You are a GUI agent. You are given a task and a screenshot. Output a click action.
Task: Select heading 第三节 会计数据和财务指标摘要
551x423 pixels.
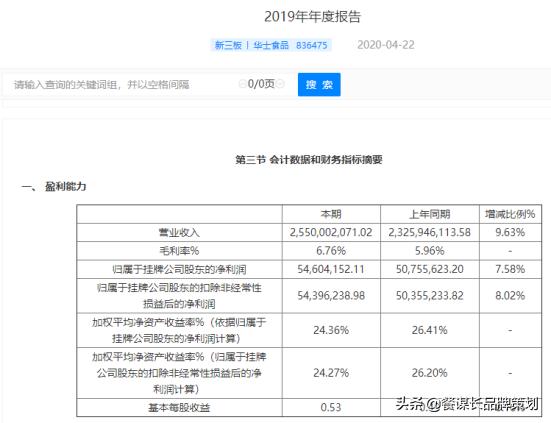click(309, 160)
